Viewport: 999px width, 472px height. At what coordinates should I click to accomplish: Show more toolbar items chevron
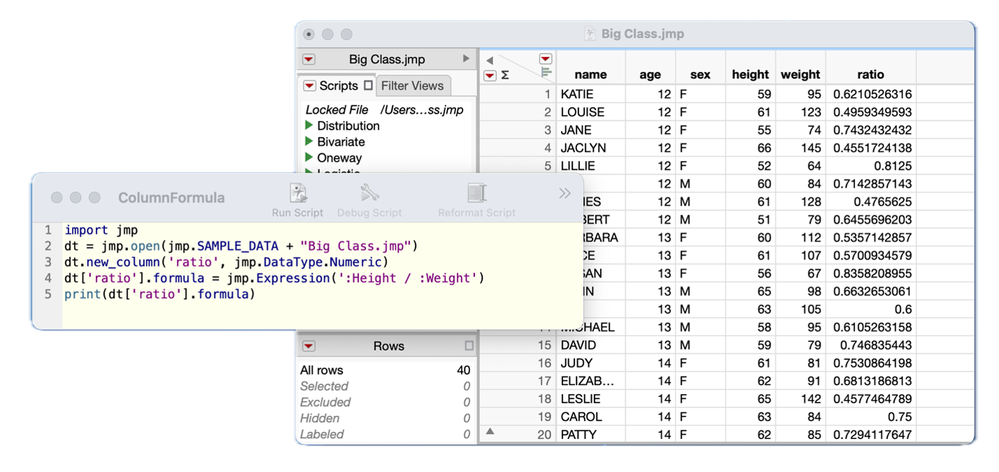[x=564, y=193]
